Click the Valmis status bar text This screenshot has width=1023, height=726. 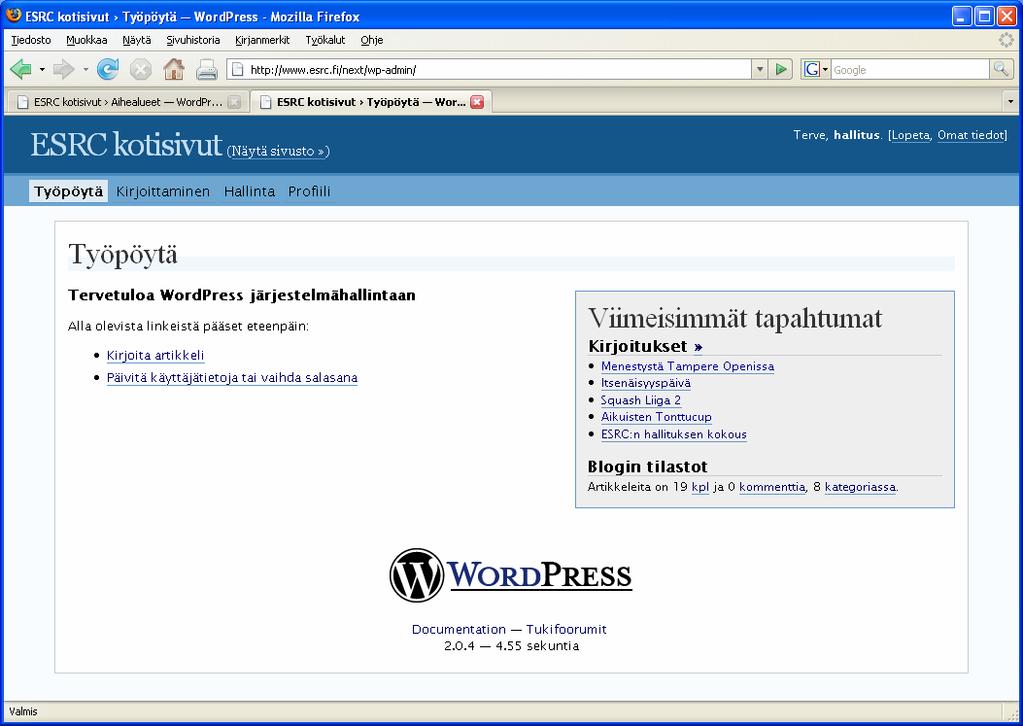click(23, 712)
